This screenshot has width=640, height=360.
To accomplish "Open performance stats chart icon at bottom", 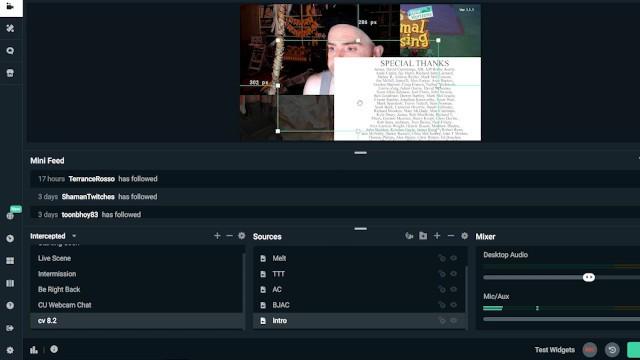I will pyautogui.click(x=34, y=350).
